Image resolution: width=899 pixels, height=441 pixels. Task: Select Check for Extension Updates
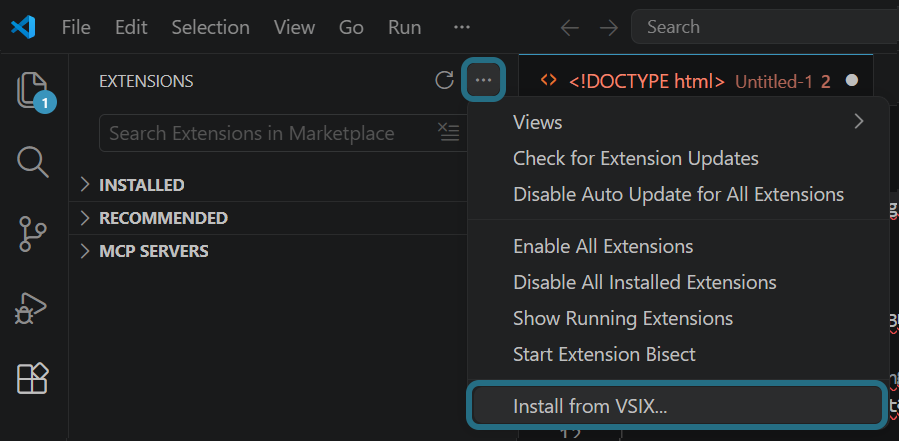[x=678, y=158]
